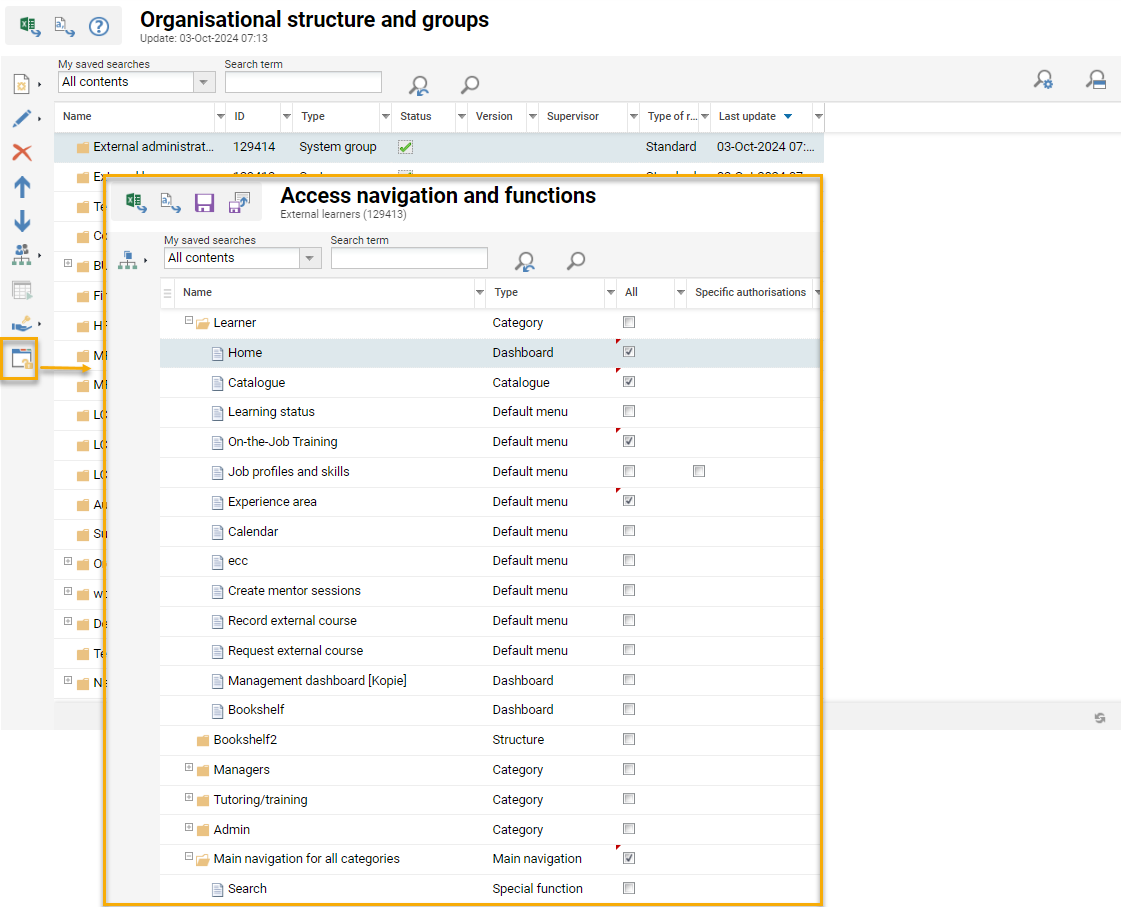Click the help question mark icon

(98, 27)
